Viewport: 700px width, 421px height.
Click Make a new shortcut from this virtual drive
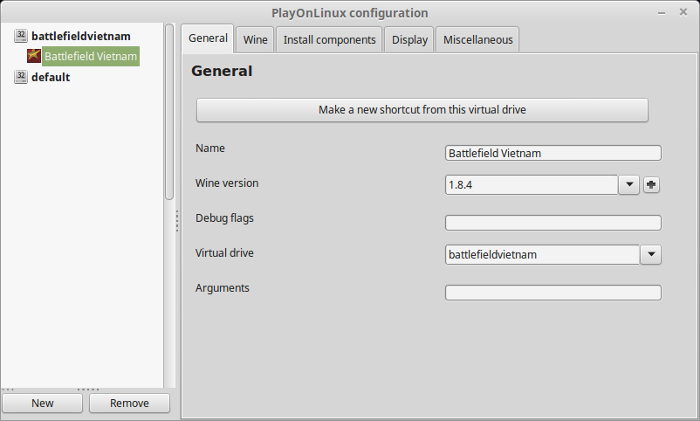coord(422,110)
